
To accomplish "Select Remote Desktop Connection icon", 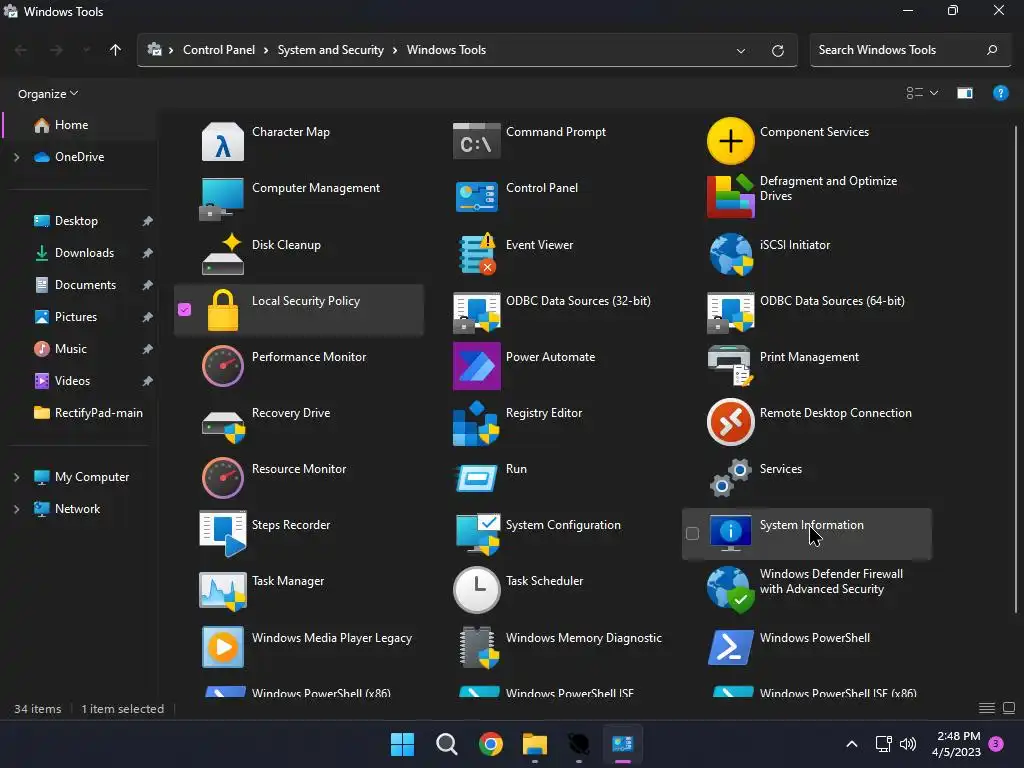I will 730,422.
